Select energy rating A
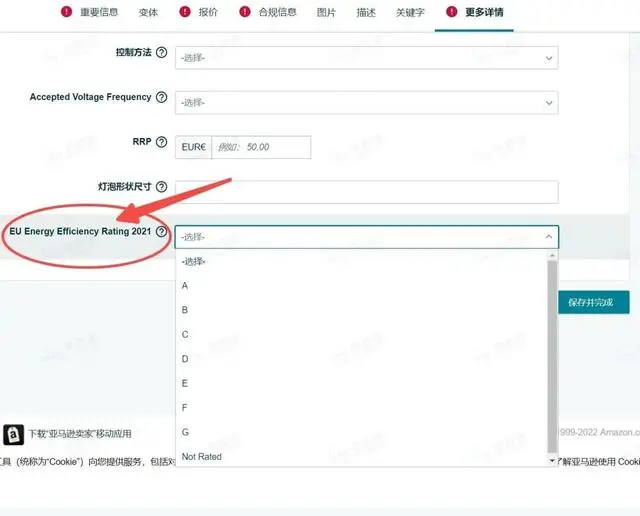The image size is (640, 516). [x=361, y=286]
